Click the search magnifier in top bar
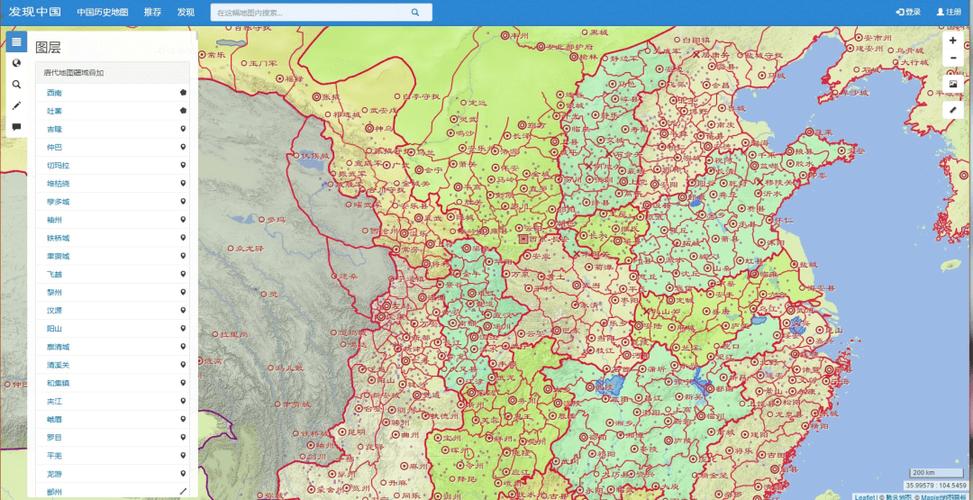The width and height of the screenshot is (973, 500). [x=415, y=12]
